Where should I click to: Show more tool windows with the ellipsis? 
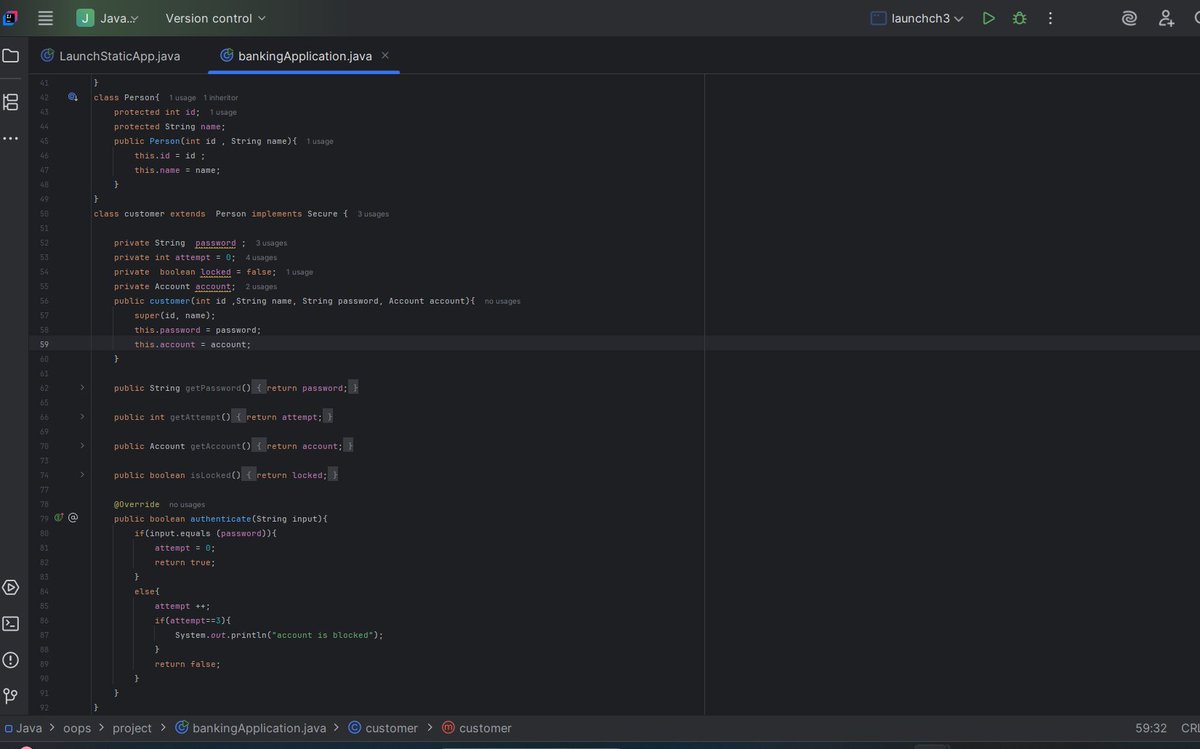[x=11, y=138]
